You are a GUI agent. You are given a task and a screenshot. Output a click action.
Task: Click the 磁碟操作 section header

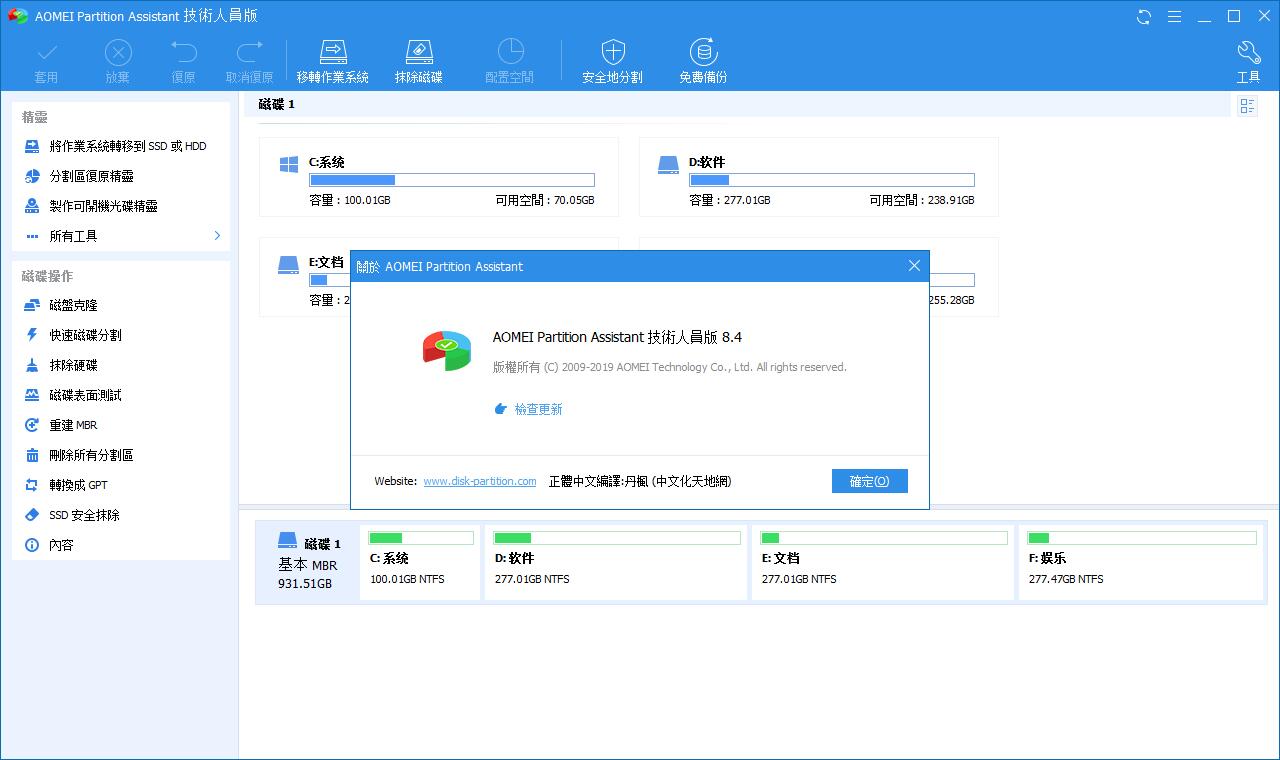[x=47, y=276]
